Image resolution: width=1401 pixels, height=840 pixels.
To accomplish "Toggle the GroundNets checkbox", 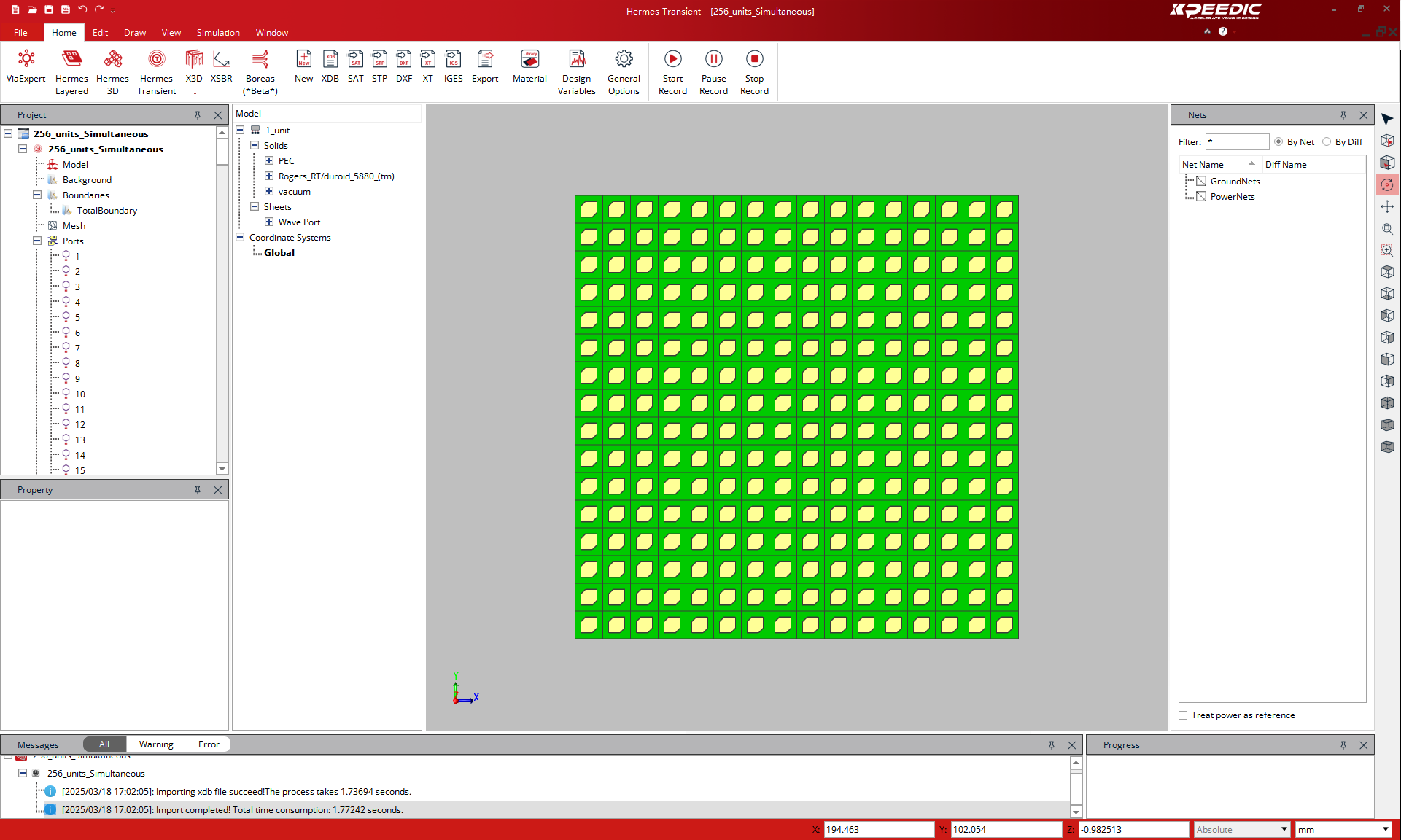I will pyautogui.click(x=1201, y=181).
